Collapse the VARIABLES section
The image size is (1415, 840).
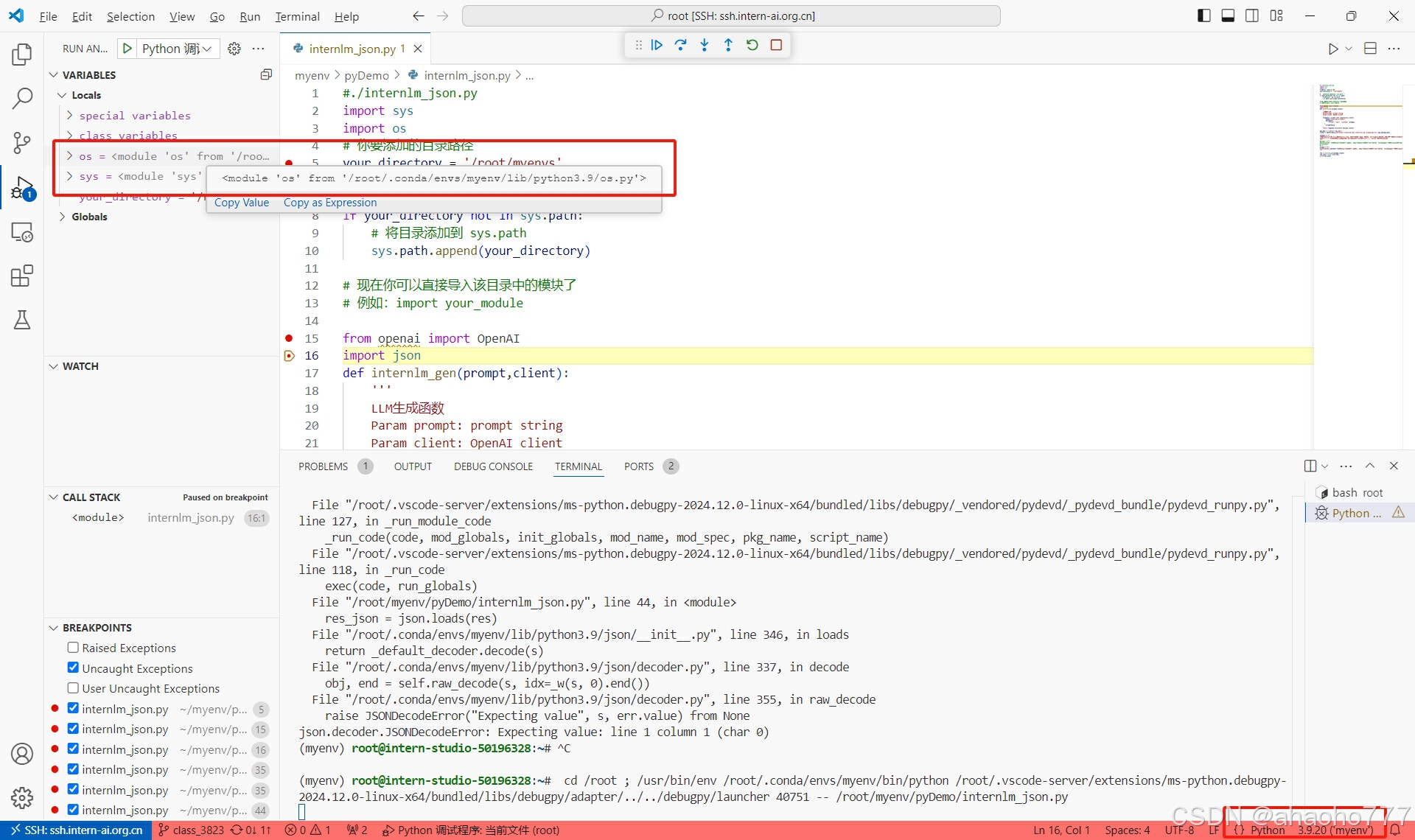[x=54, y=75]
